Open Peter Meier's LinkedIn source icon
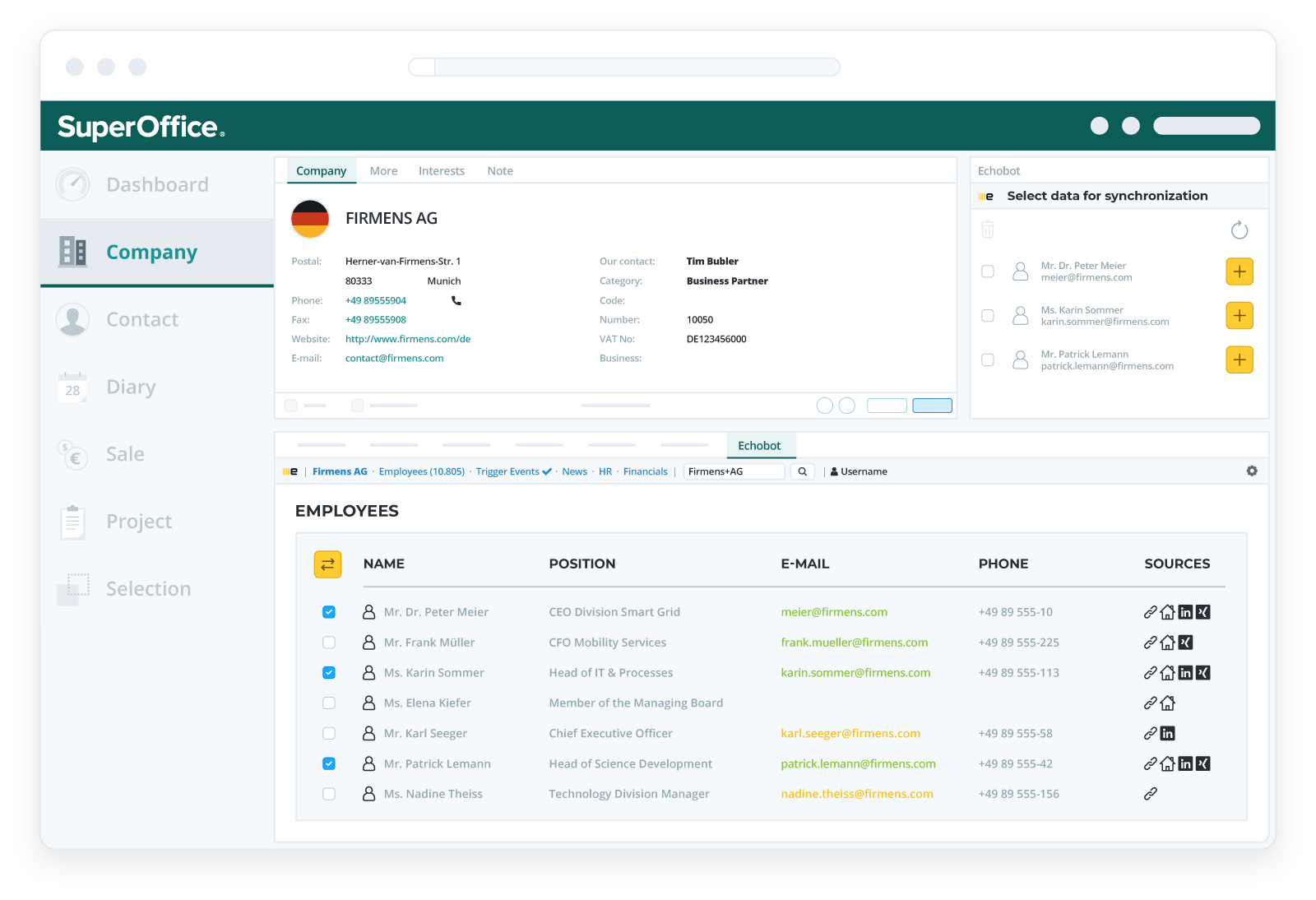The height and width of the screenshot is (900, 1316). point(1185,612)
